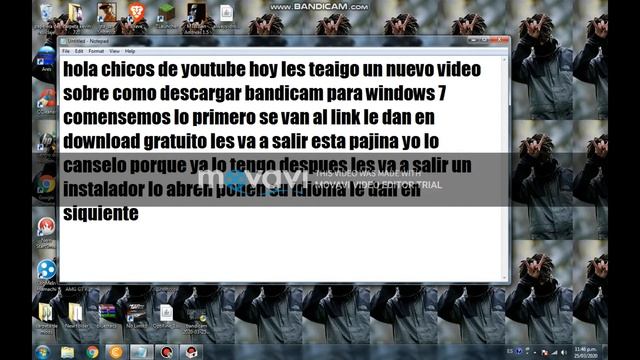Click the word "siquiente" in the text
This screenshot has height=360, width=640.
pos(101,214)
